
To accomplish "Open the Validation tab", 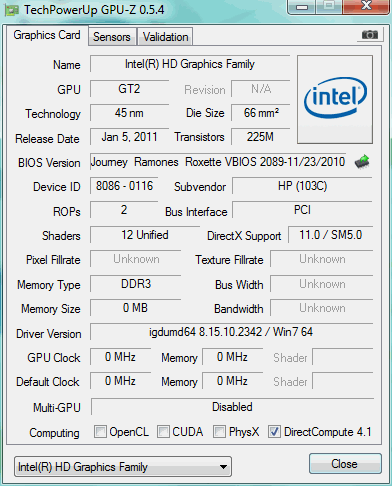I will (165, 37).
